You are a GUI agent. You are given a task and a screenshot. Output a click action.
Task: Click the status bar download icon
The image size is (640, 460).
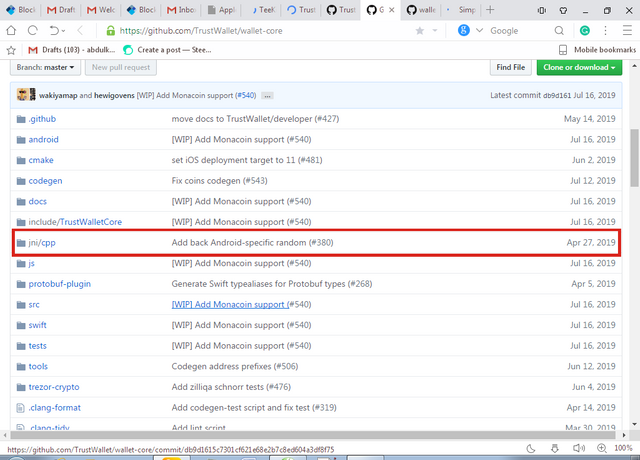[555, 449]
